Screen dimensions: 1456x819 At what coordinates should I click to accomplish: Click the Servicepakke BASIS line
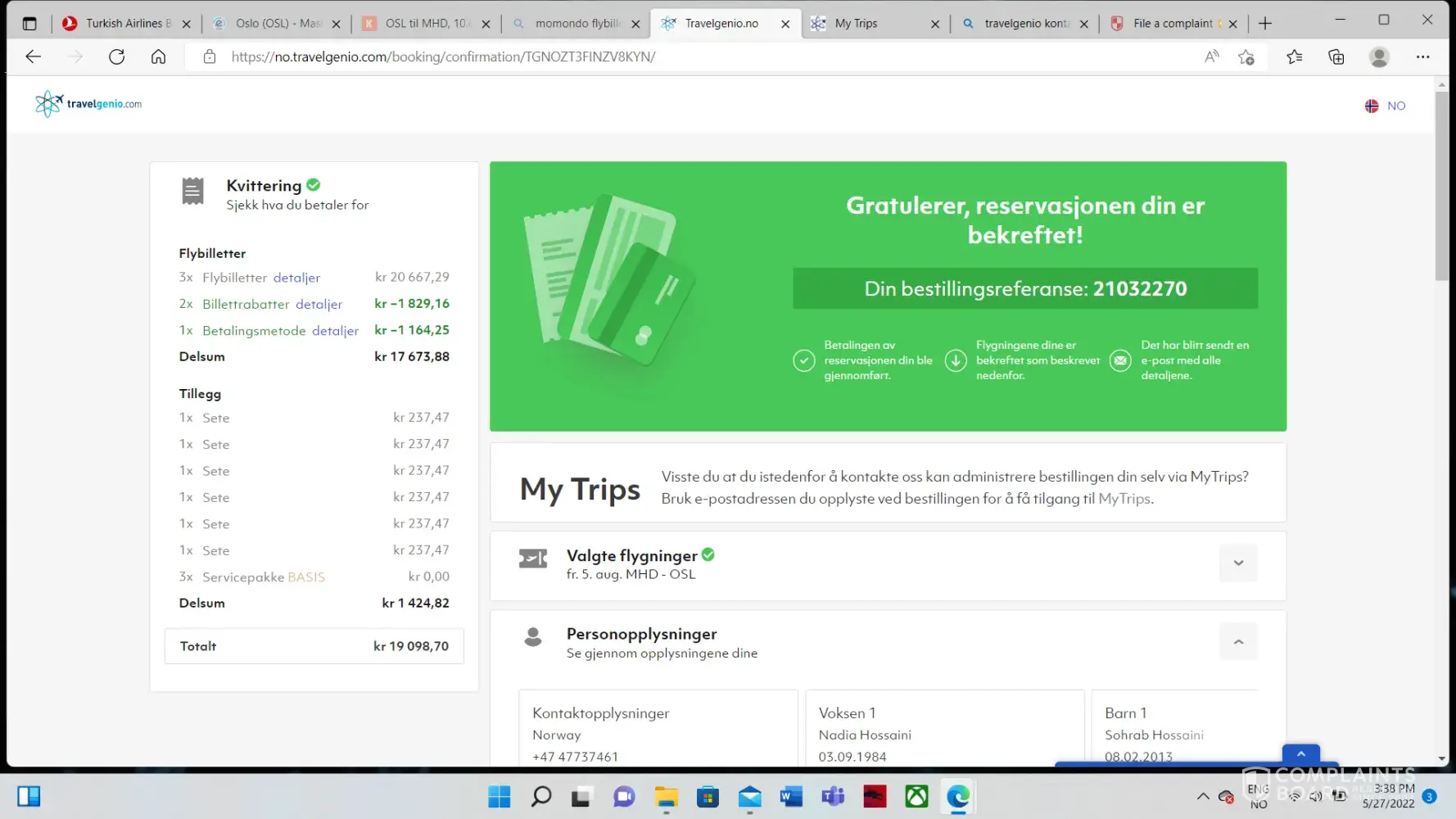pos(314,577)
